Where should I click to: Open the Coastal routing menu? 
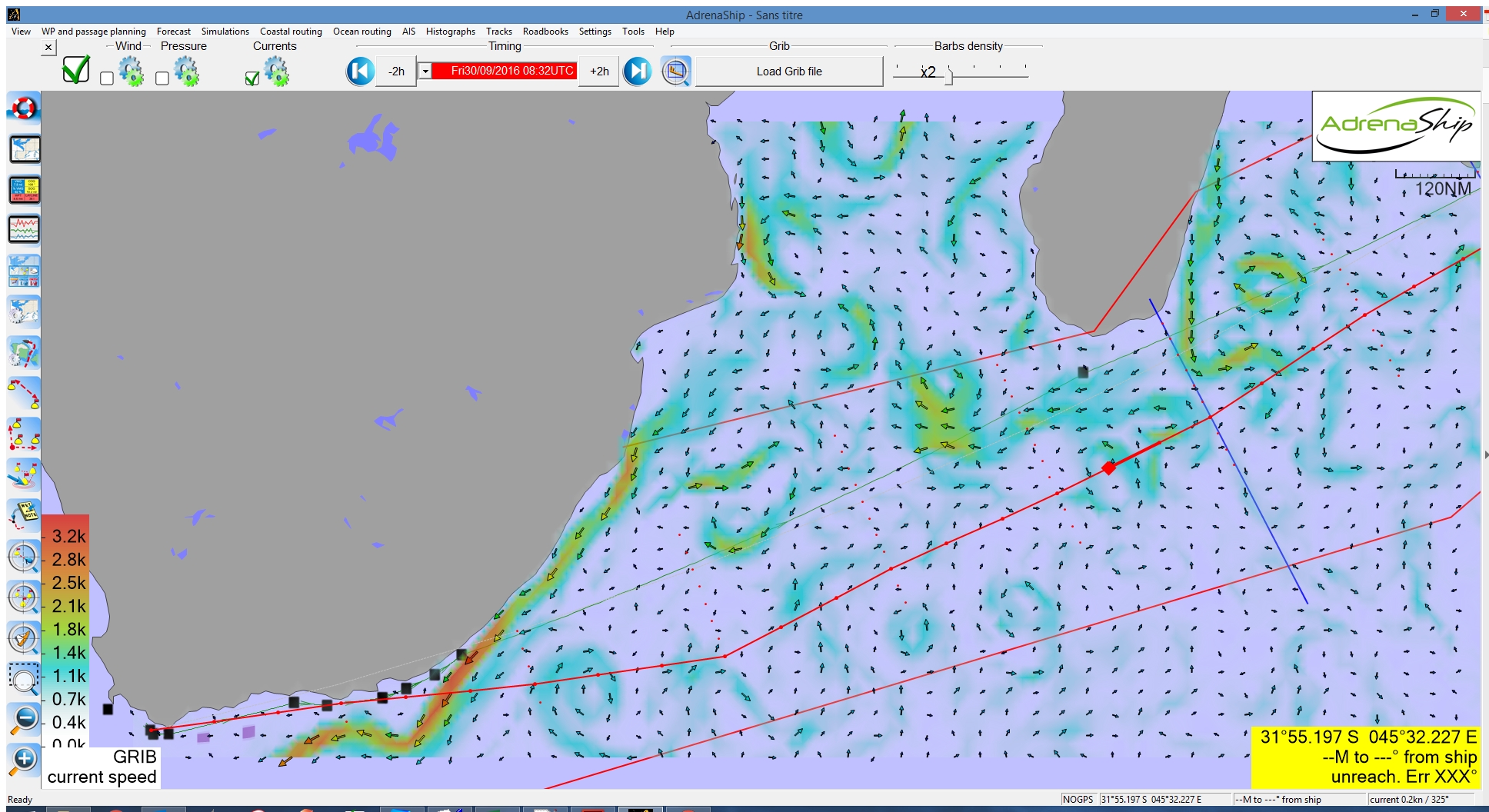[291, 32]
